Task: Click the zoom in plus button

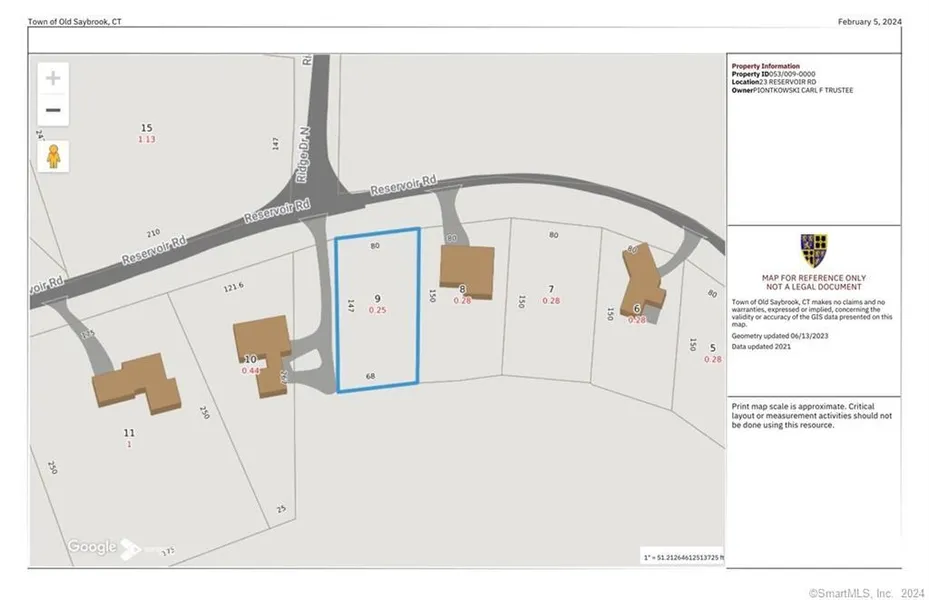Action: coord(53,78)
